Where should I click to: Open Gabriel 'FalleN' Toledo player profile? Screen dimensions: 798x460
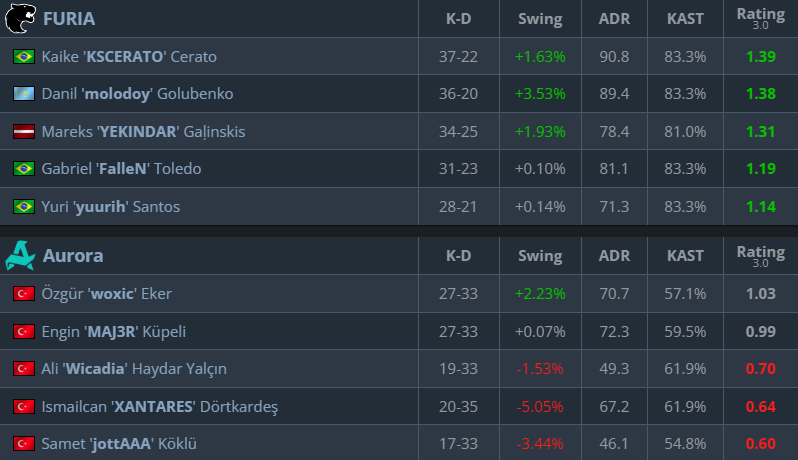click(121, 169)
